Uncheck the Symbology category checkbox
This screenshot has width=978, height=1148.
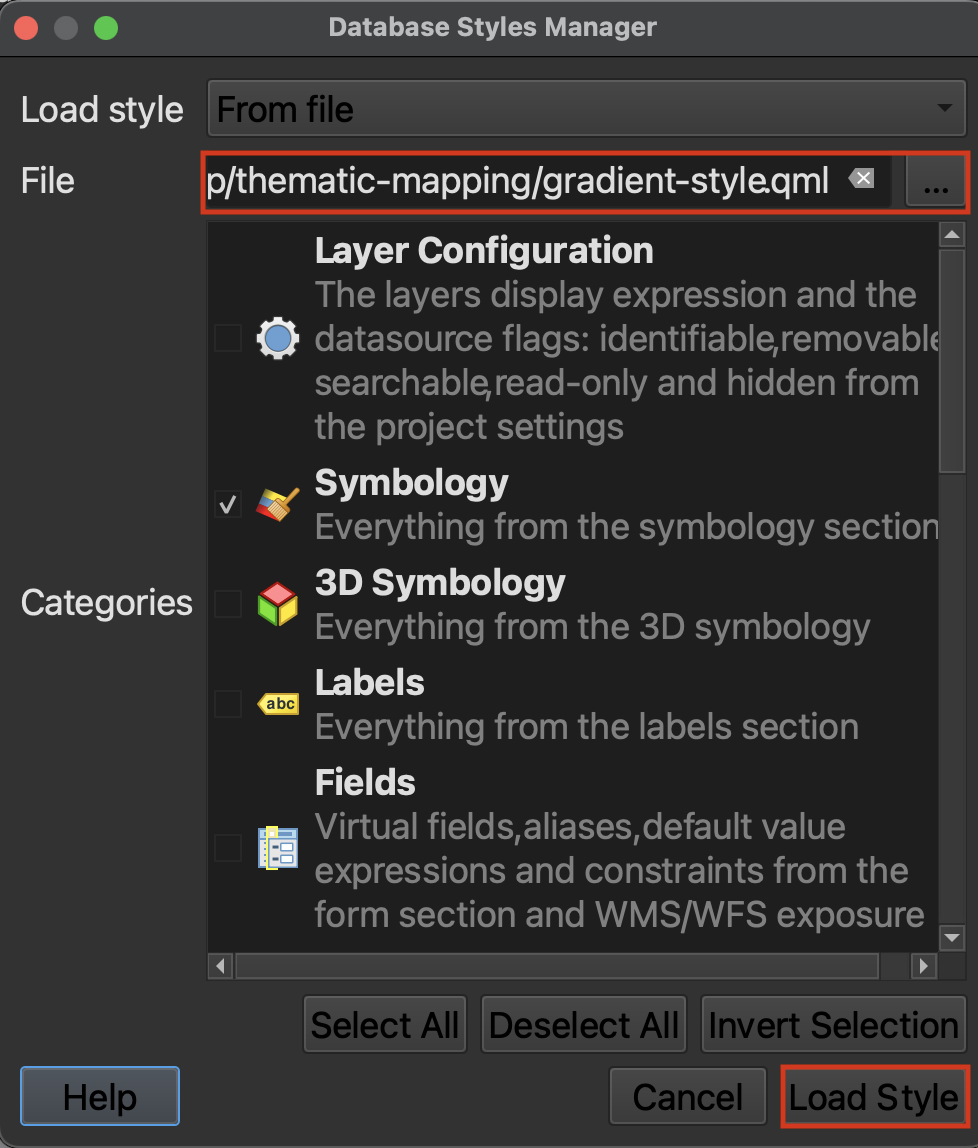point(228,505)
